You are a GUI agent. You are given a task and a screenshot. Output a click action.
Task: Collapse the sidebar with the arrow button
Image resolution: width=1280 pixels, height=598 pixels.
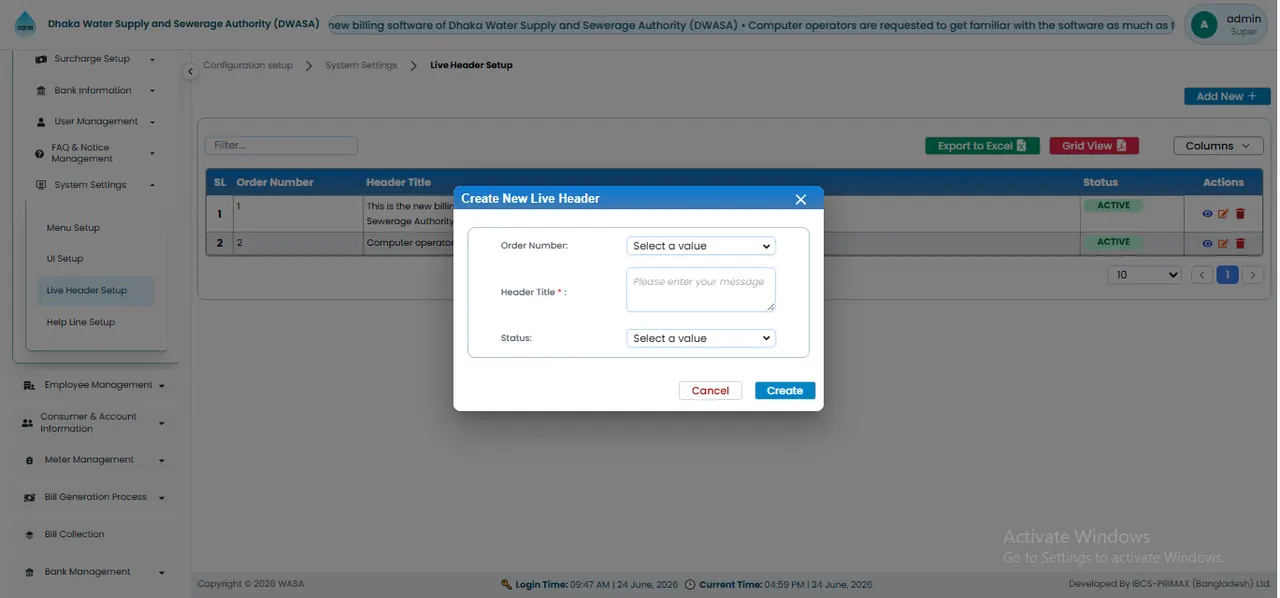[x=190, y=72]
